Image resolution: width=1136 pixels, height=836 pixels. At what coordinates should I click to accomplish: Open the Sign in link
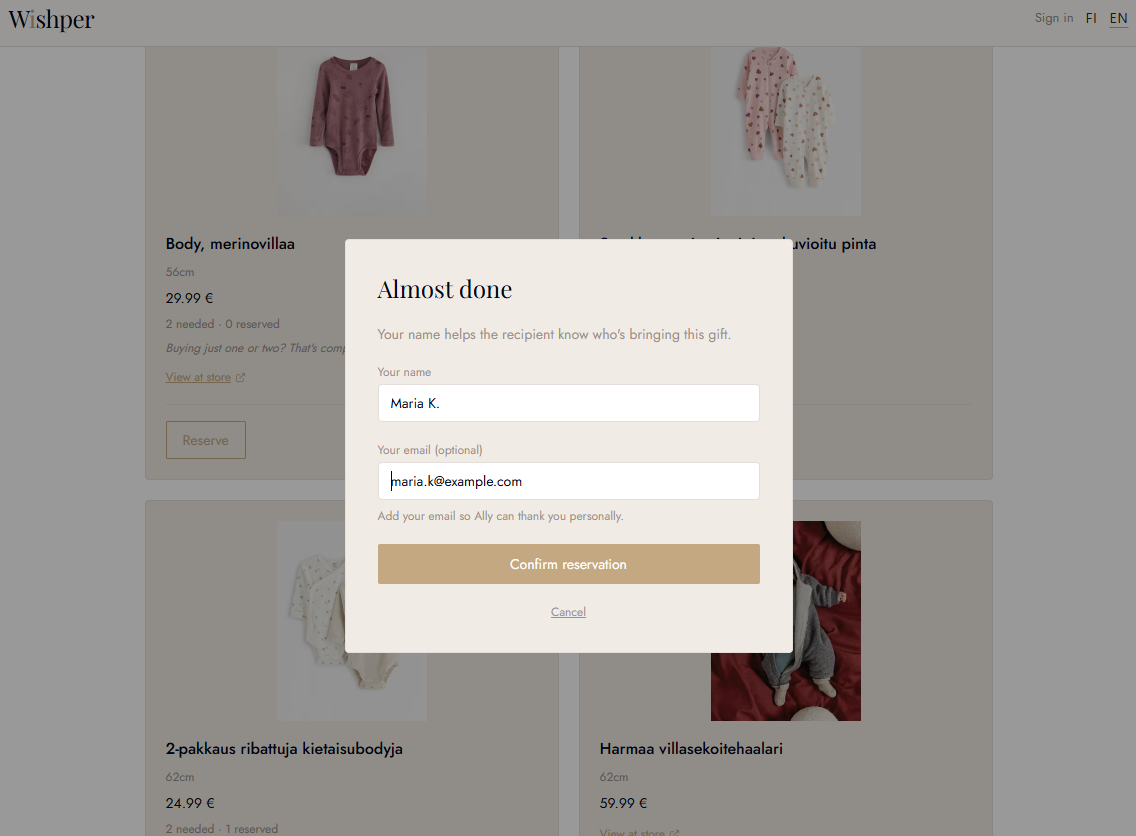pyautogui.click(x=1053, y=18)
